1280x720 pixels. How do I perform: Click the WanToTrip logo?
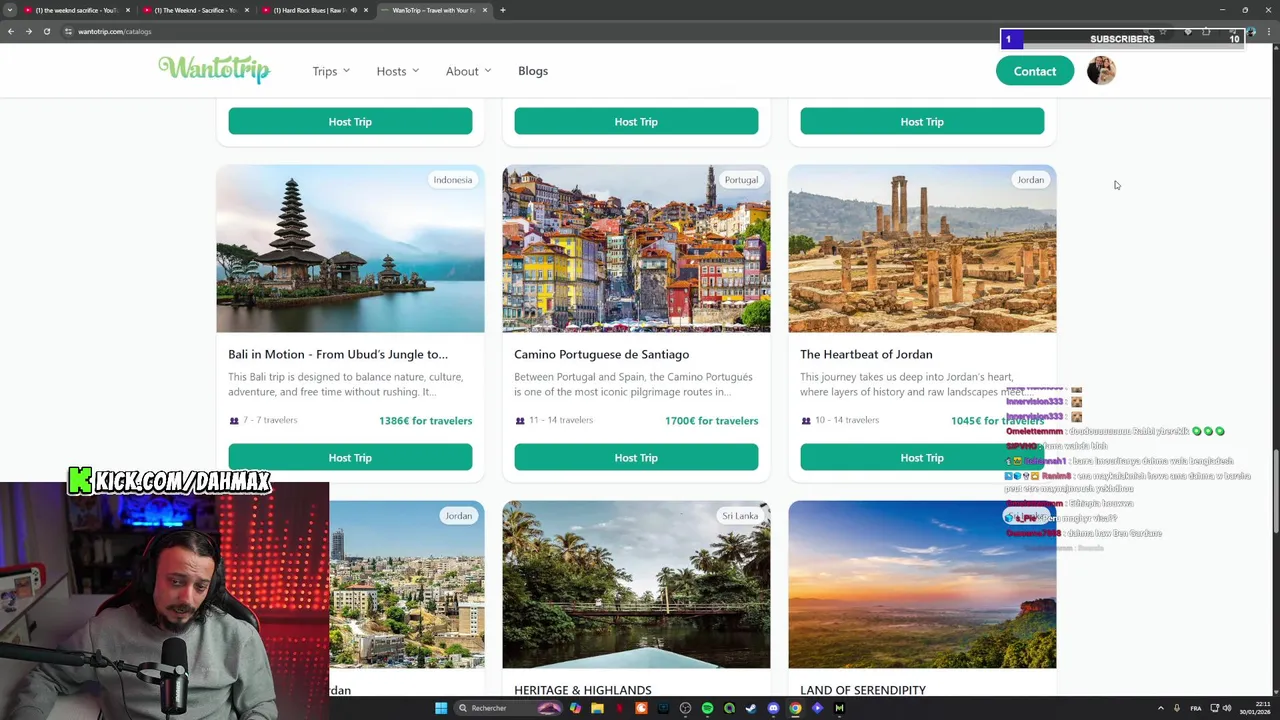[214, 69]
